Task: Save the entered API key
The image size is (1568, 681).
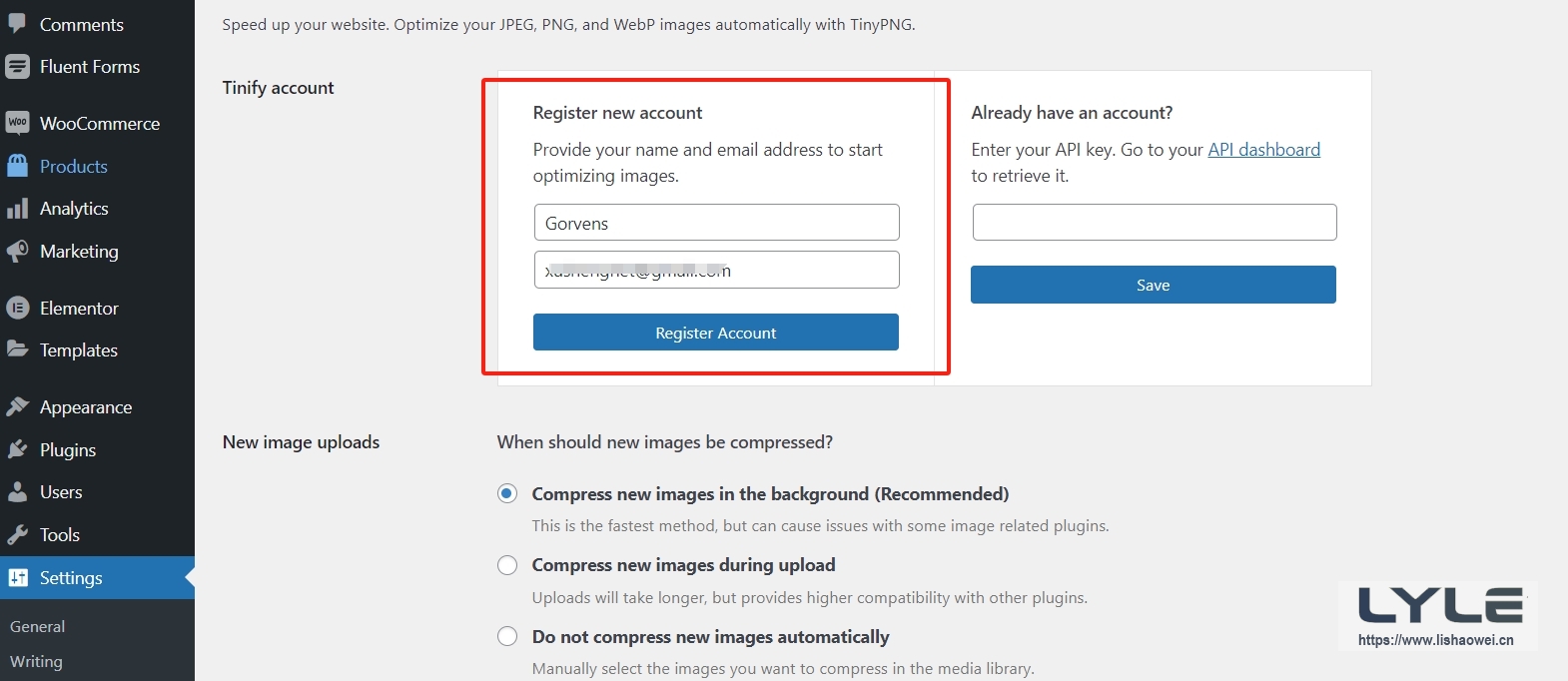Action: point(1153,286)
